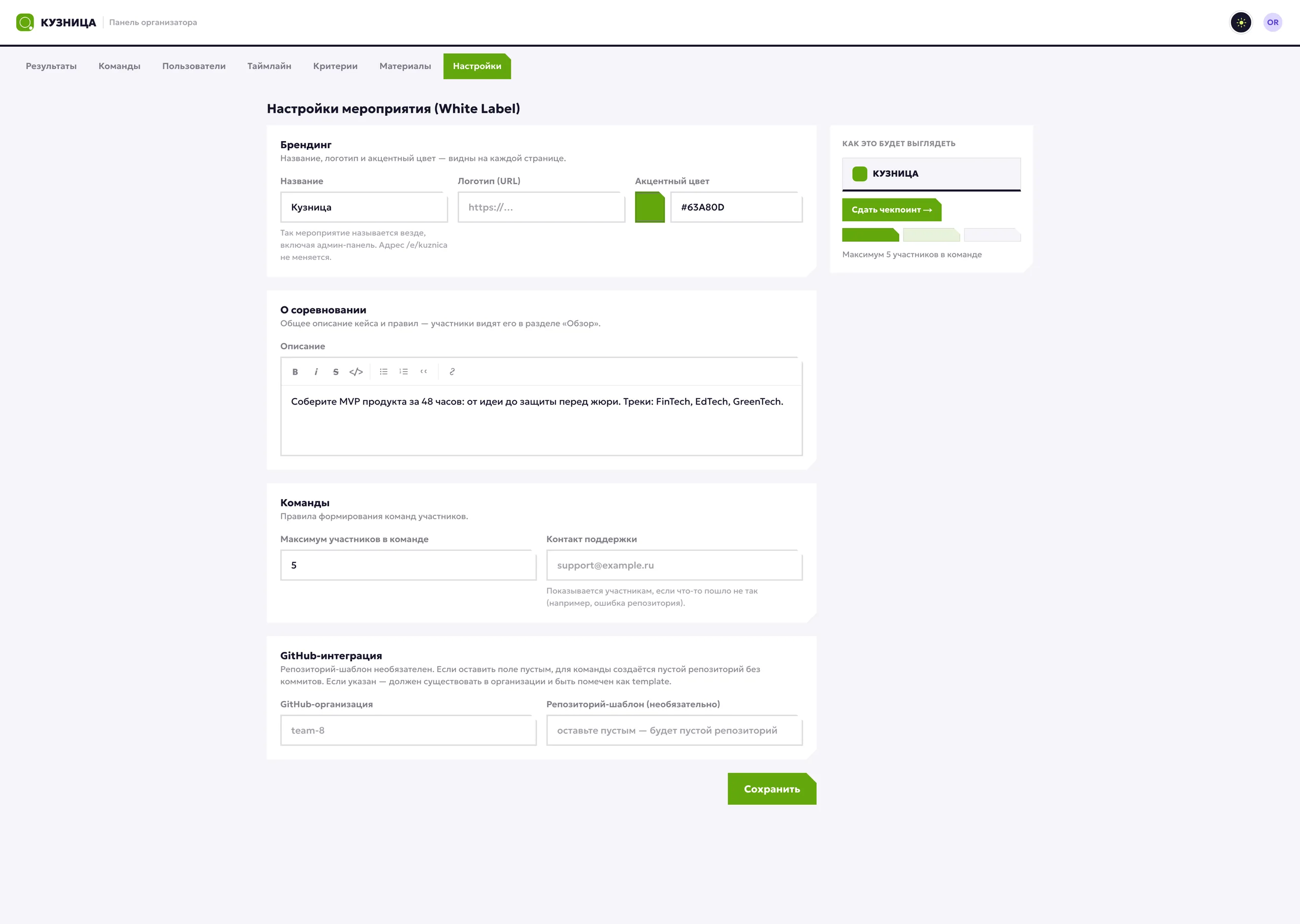
Task: Insert inline code formatting
Action: [x=356, y=372]
